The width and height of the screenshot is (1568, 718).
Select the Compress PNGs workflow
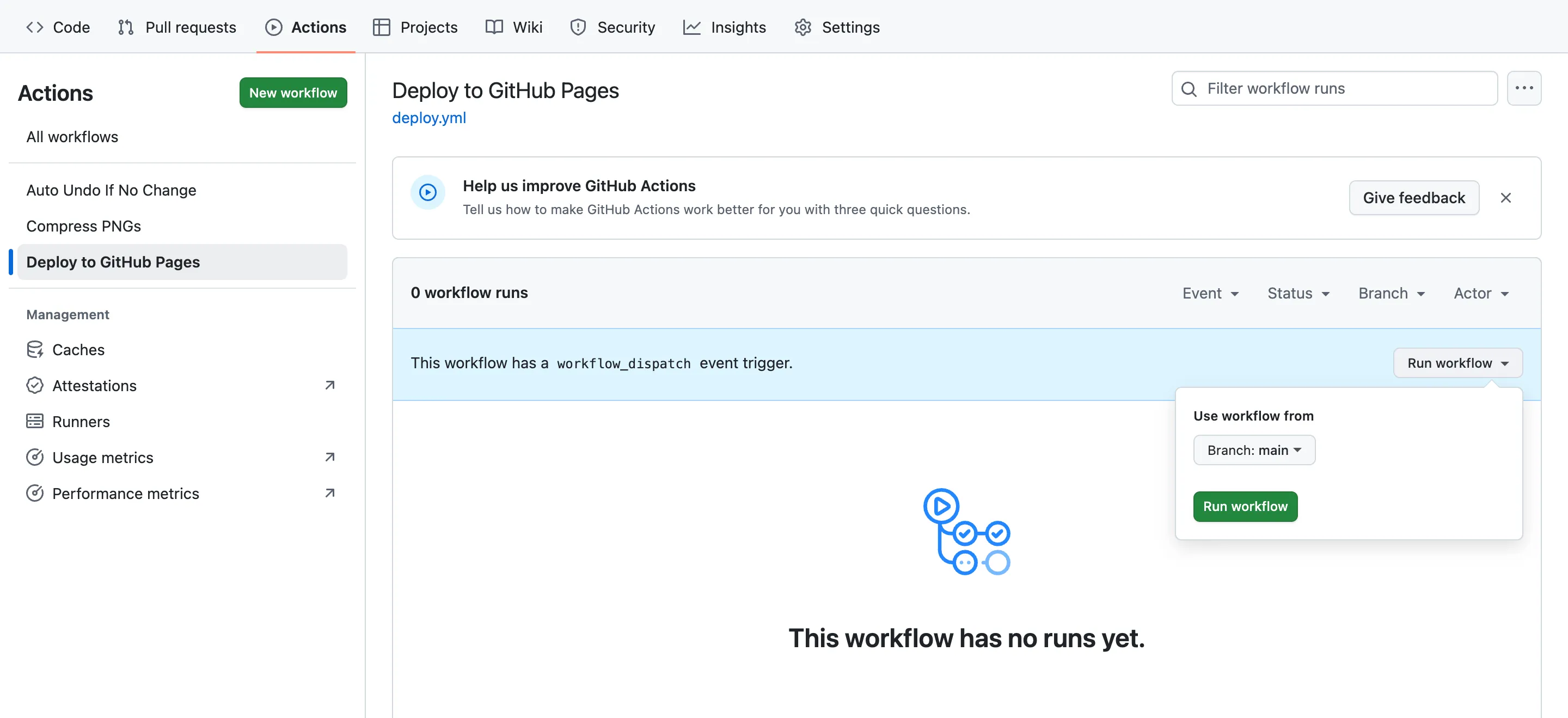coord(83,226)
